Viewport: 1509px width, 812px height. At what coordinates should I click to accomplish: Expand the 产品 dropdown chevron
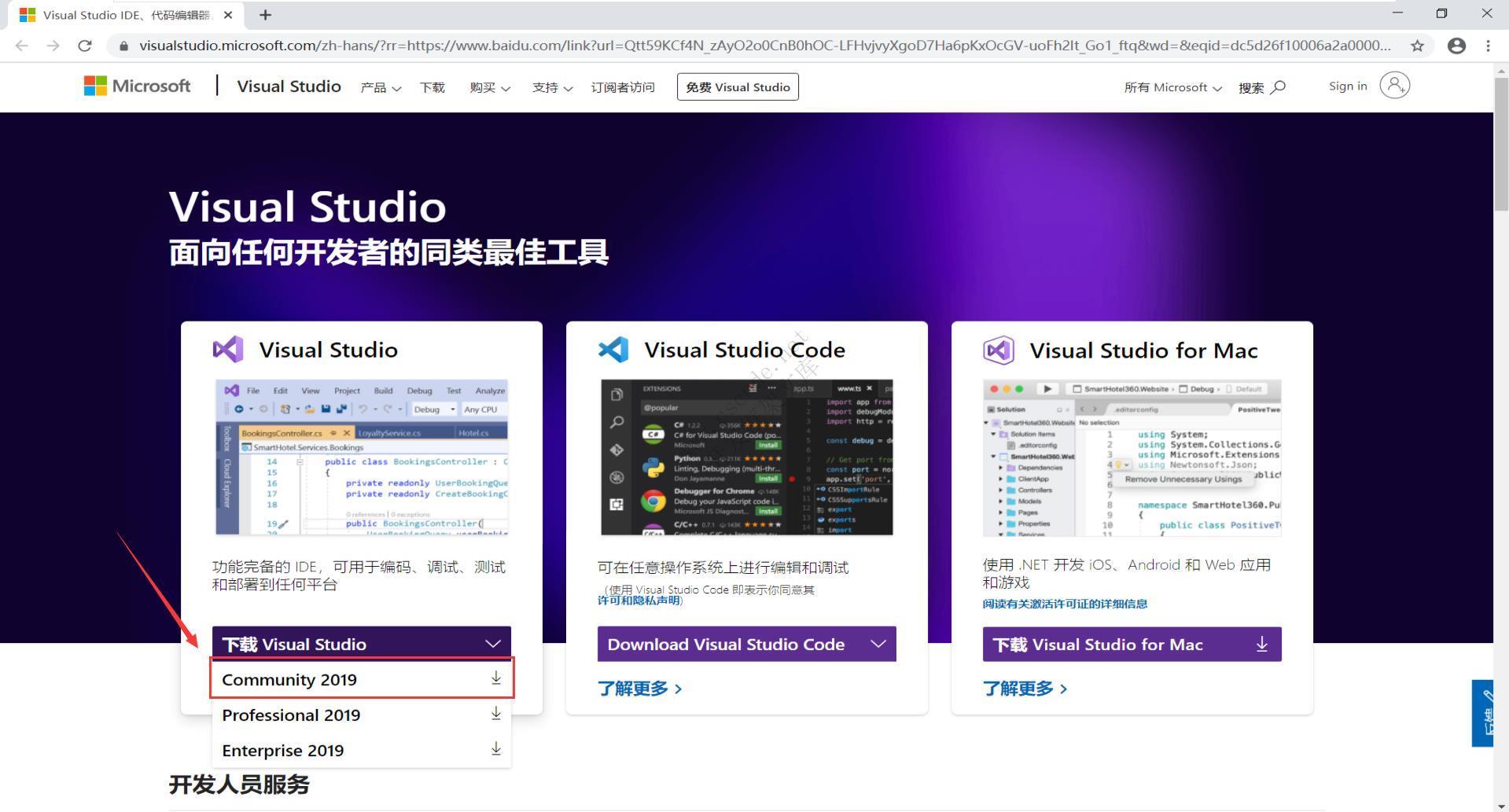pos(396,88)
